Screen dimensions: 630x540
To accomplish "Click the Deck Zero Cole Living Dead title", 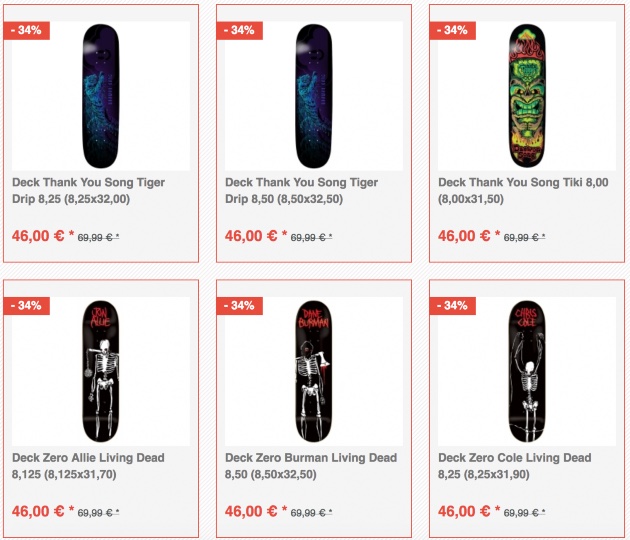I will [514, 466].
